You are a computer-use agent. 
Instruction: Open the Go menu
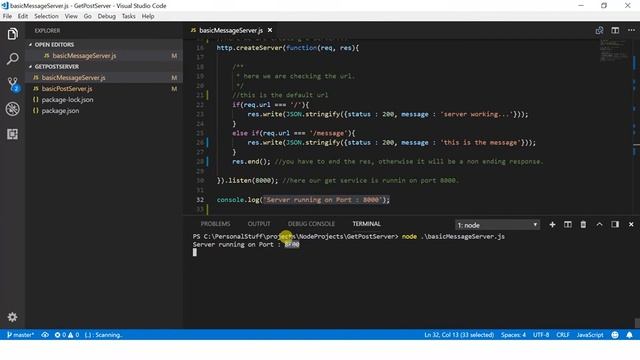tap(87, 16)
